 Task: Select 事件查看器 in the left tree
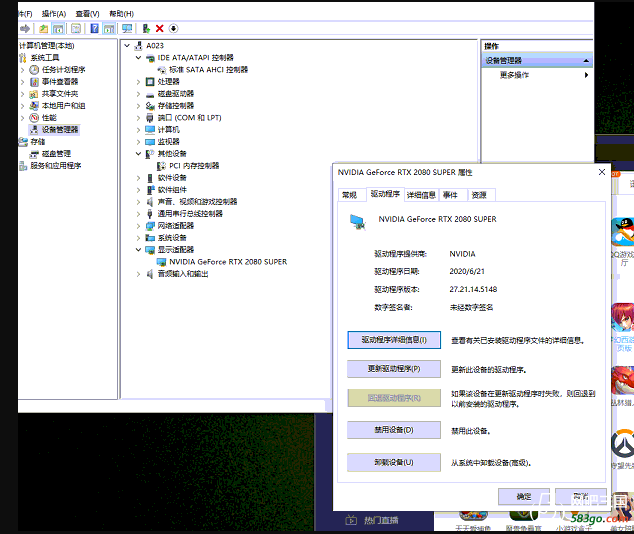coord(60,82)
